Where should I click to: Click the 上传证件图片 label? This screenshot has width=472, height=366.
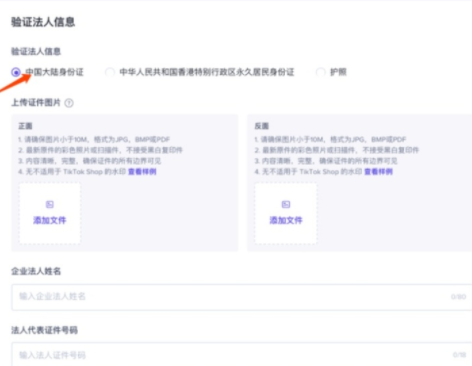point(36,103)
